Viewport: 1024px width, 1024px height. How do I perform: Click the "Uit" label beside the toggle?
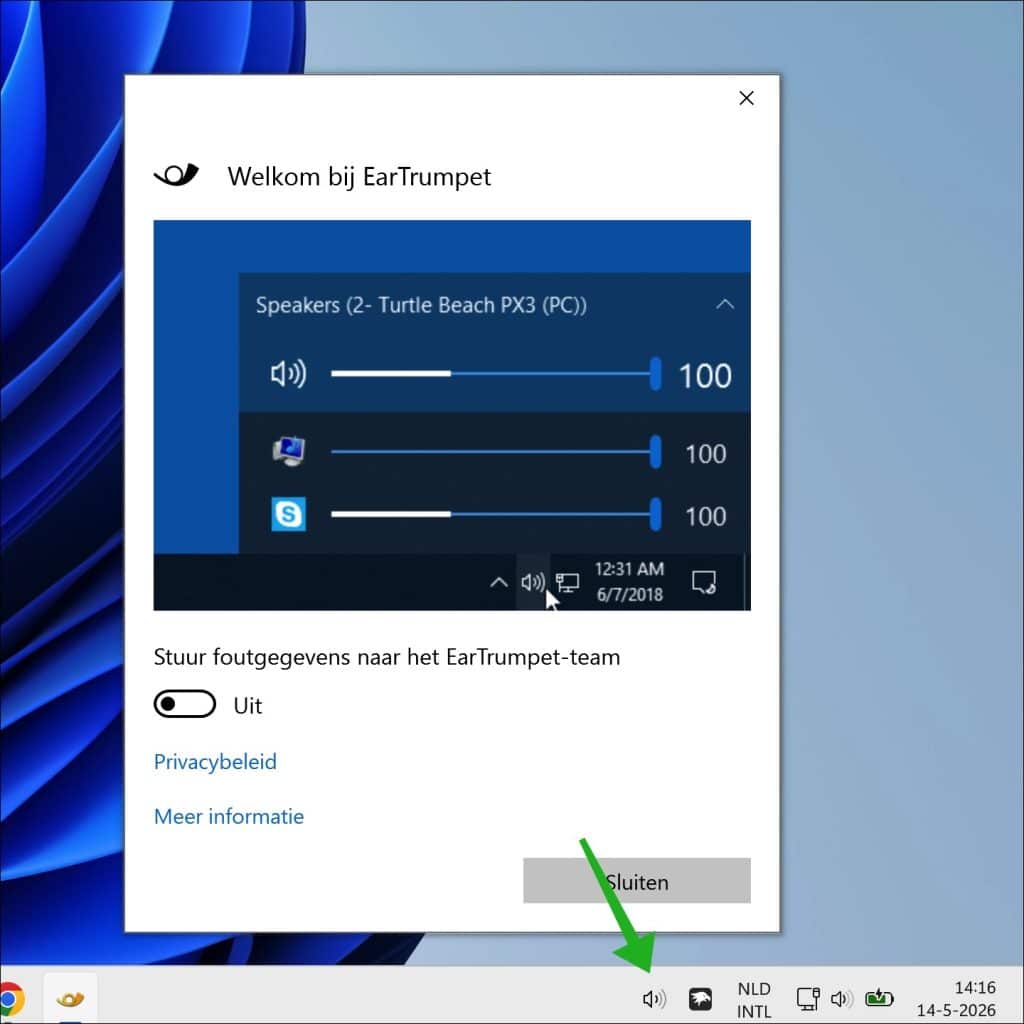(248, 705)
